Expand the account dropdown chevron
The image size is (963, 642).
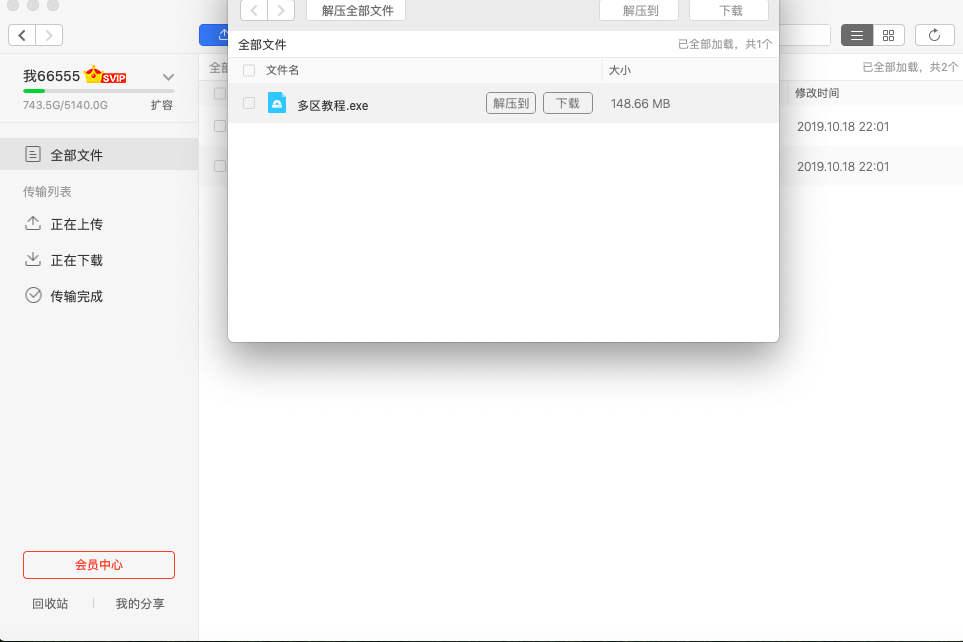click(168, 77)
